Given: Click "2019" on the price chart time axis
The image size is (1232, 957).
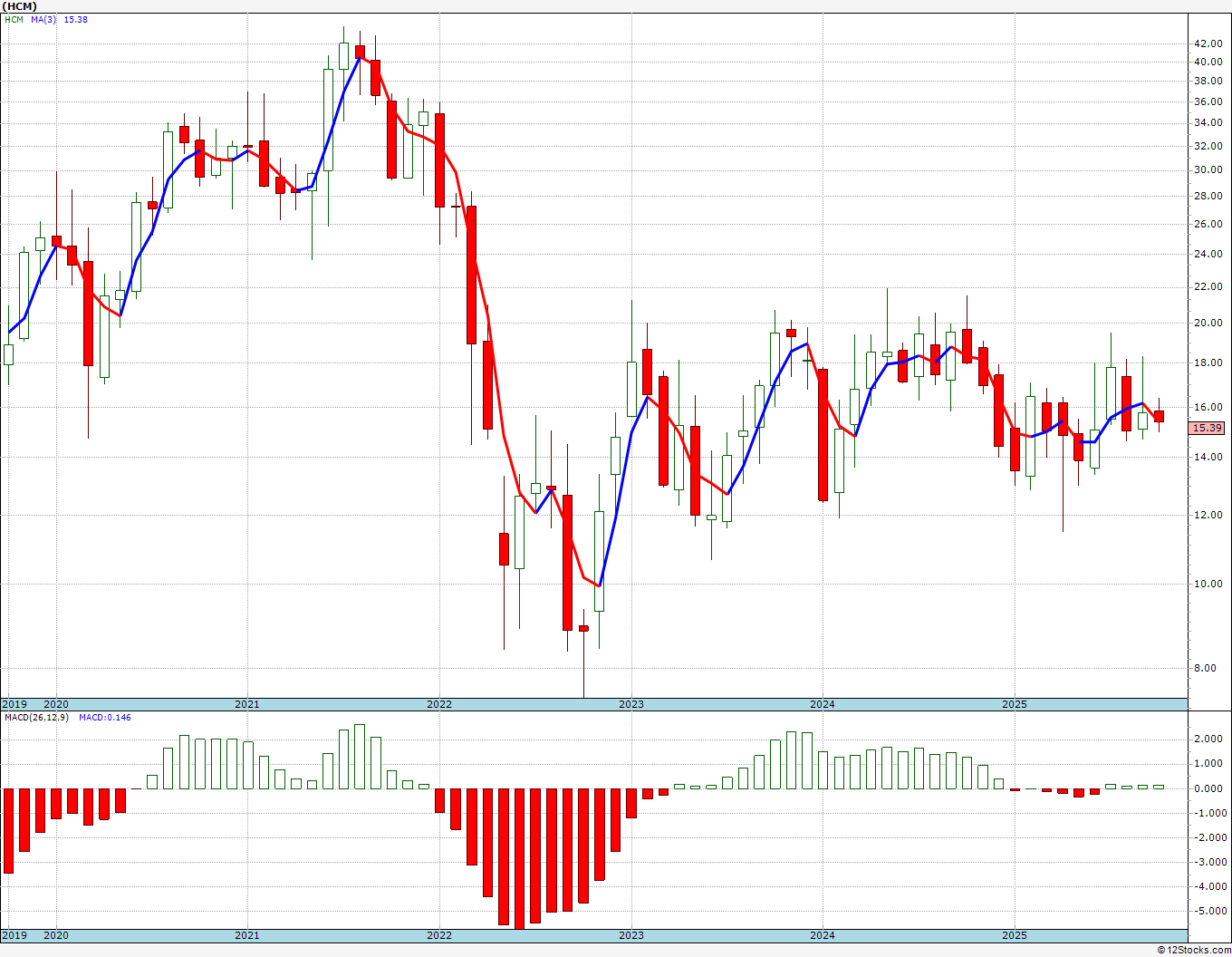Looking at the screenshot, I should (x=14, y=704).
